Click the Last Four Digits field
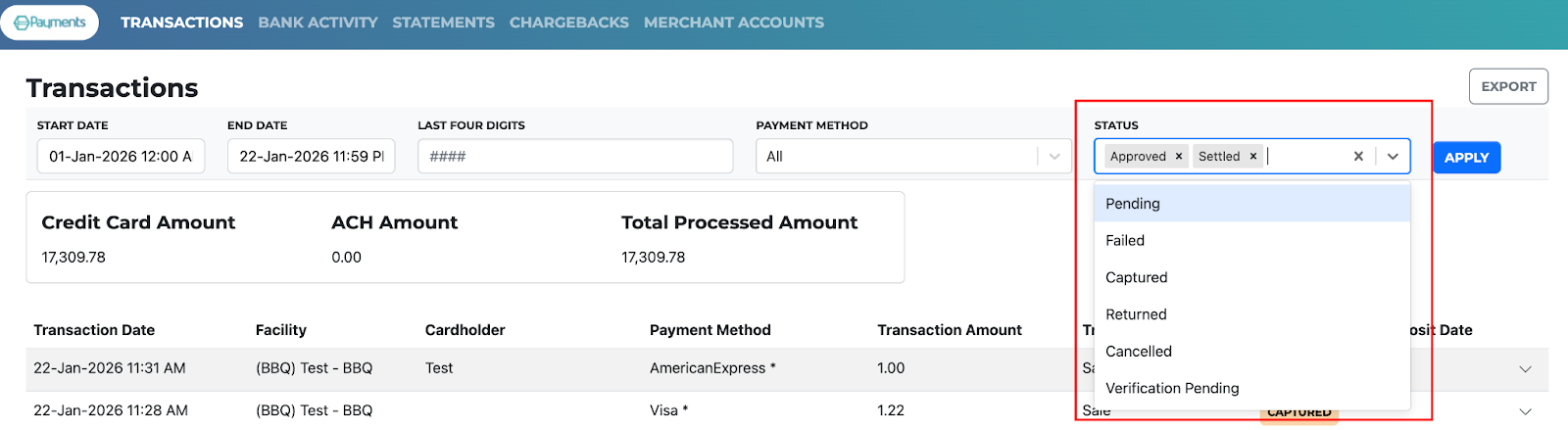 (575, 157)
